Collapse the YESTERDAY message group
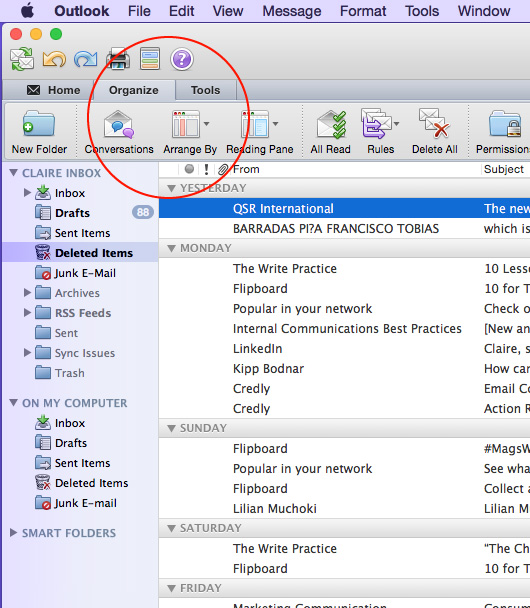Screen dimensions: 530x608 tap(171, 188)
